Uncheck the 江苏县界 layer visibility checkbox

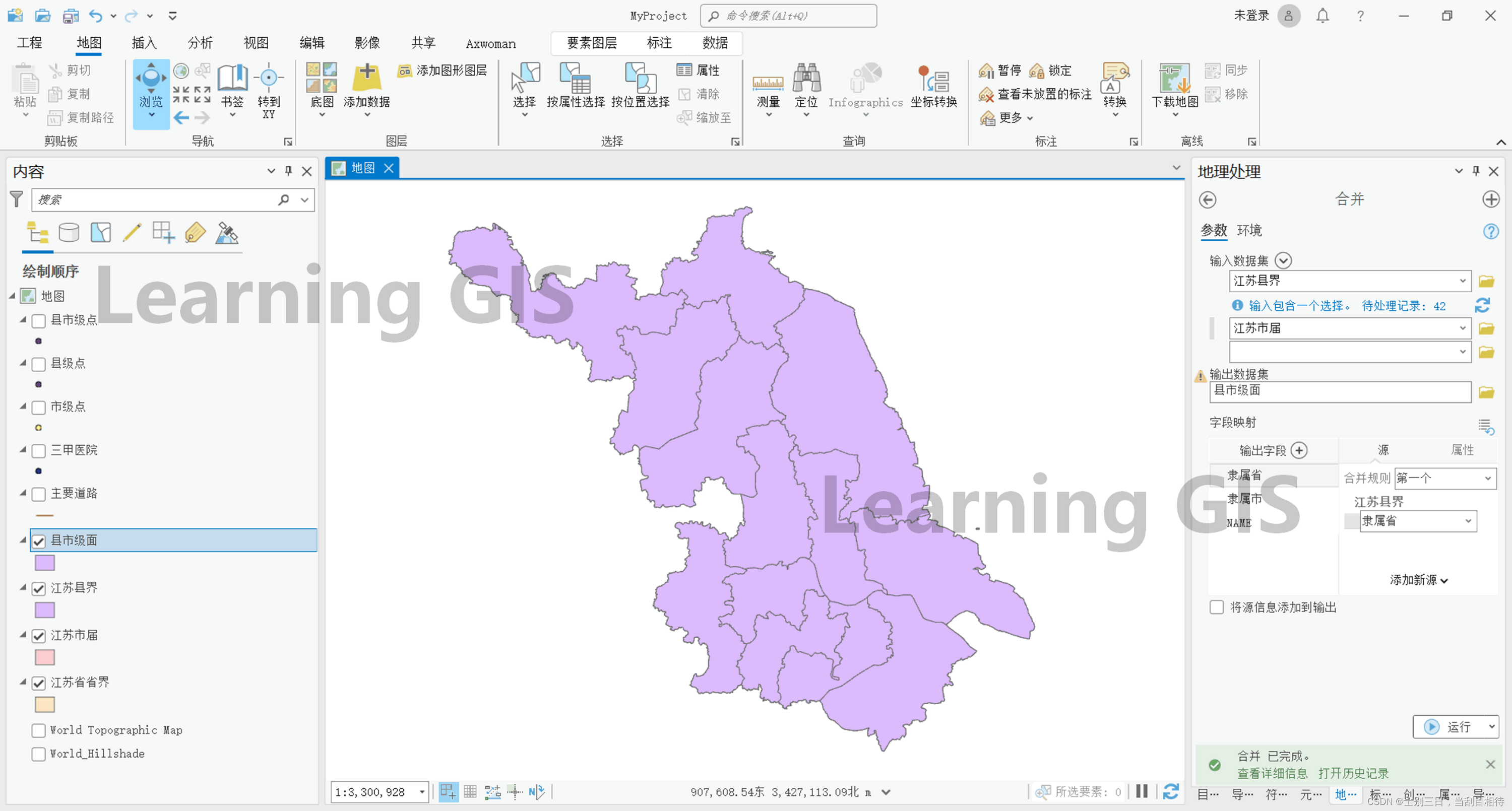click(x=39, y=588)
